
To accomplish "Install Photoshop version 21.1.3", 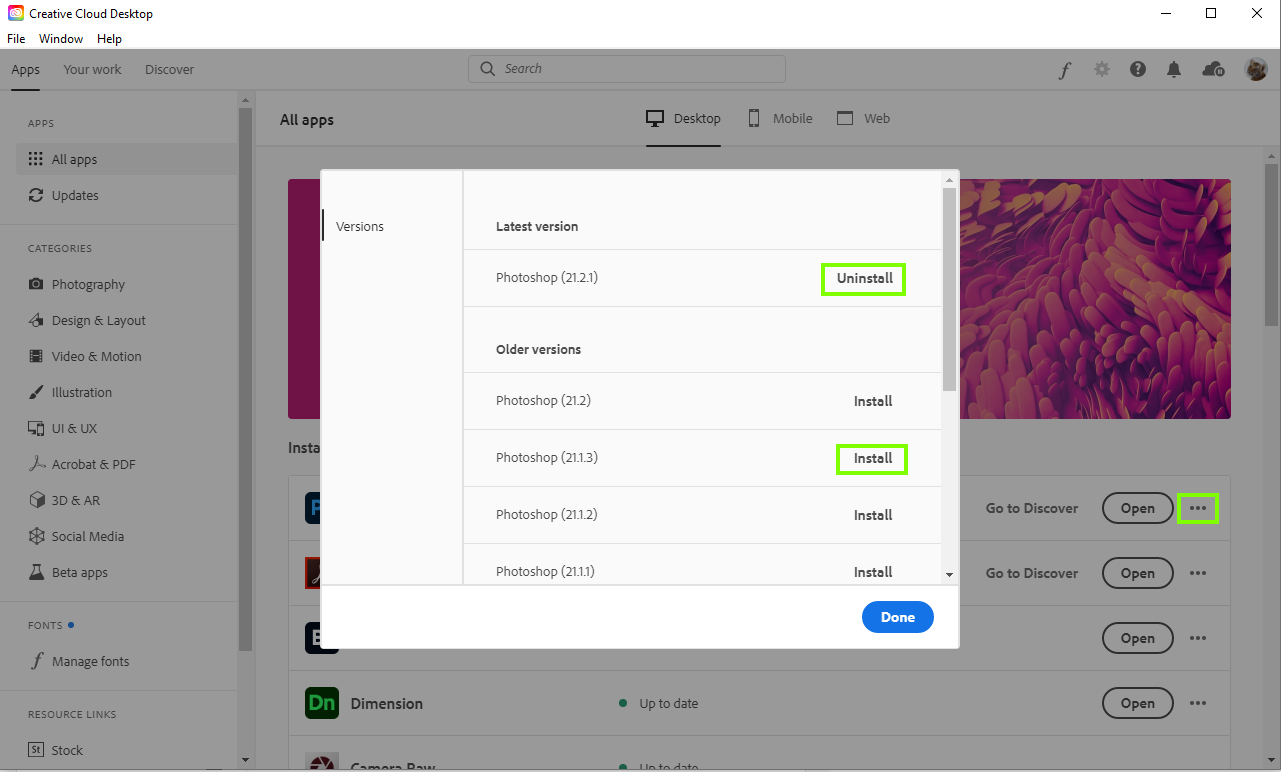I will [871, 458].
